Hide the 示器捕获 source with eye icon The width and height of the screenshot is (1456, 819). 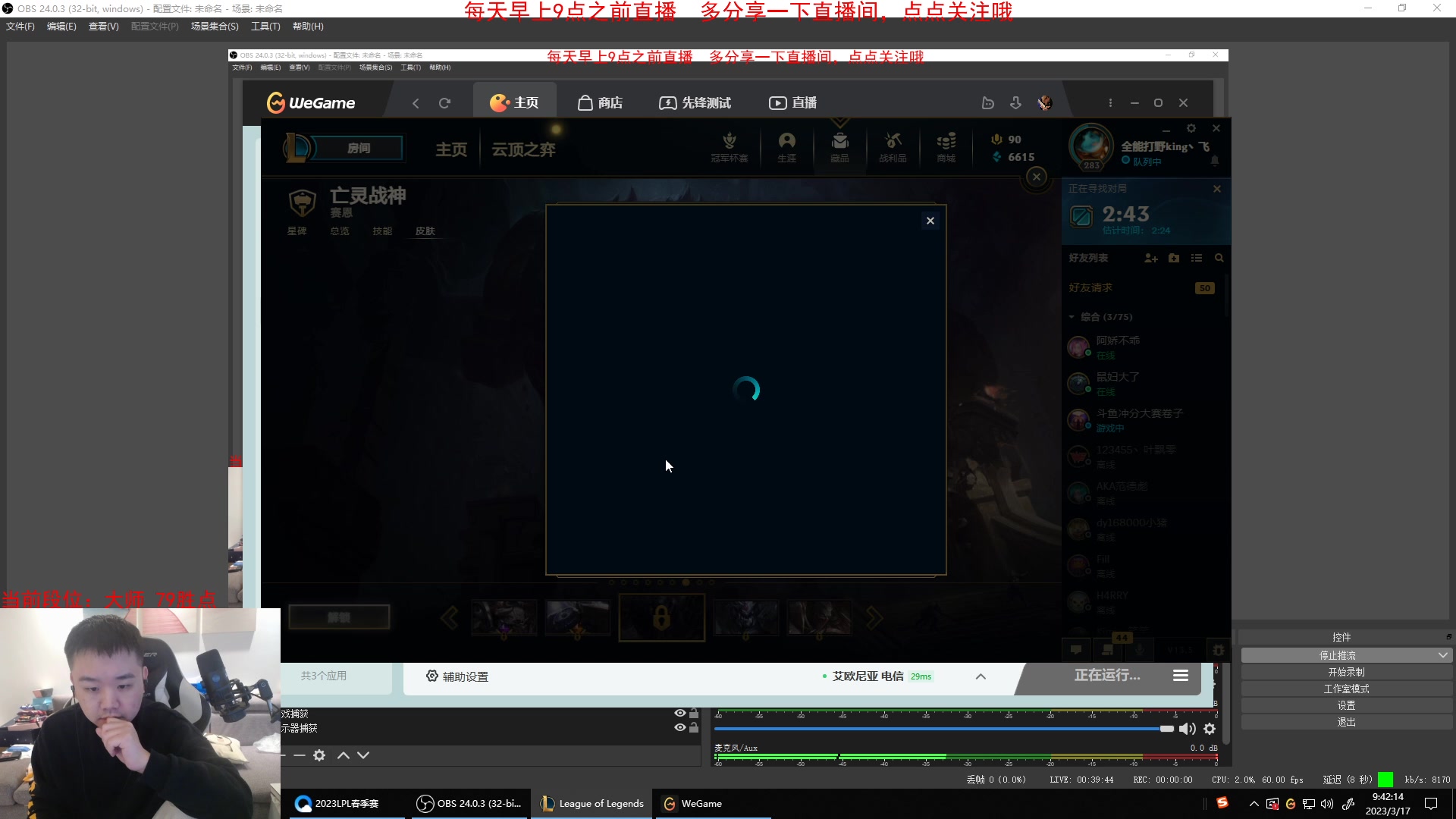[680, 728]
